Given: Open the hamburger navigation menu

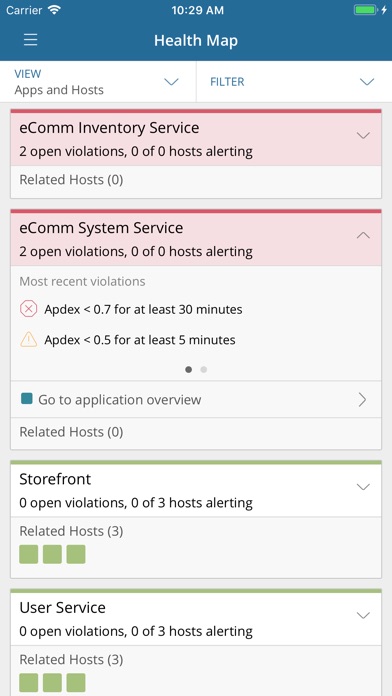Looking at the screenshot, I should coord(31,40).
